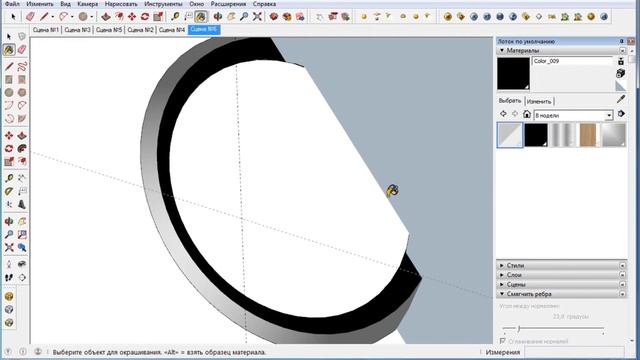Open the Line tool dropdown arrow
The height and width of the screenshot is (360, 640).
(x=52, y=17)
